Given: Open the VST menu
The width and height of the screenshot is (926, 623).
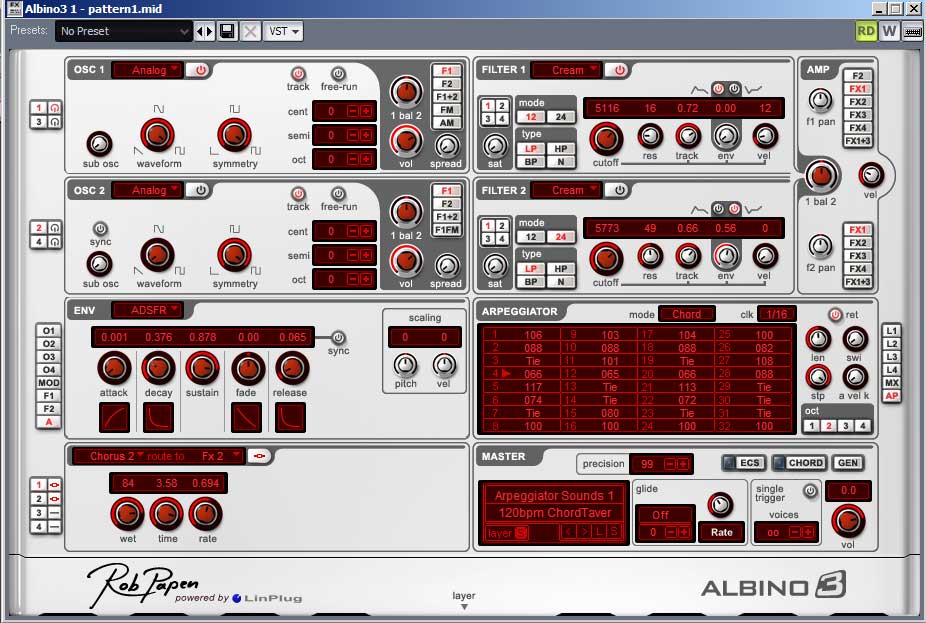Looking at the screenshot, I should pyautogui.click(x=284, y=31).
